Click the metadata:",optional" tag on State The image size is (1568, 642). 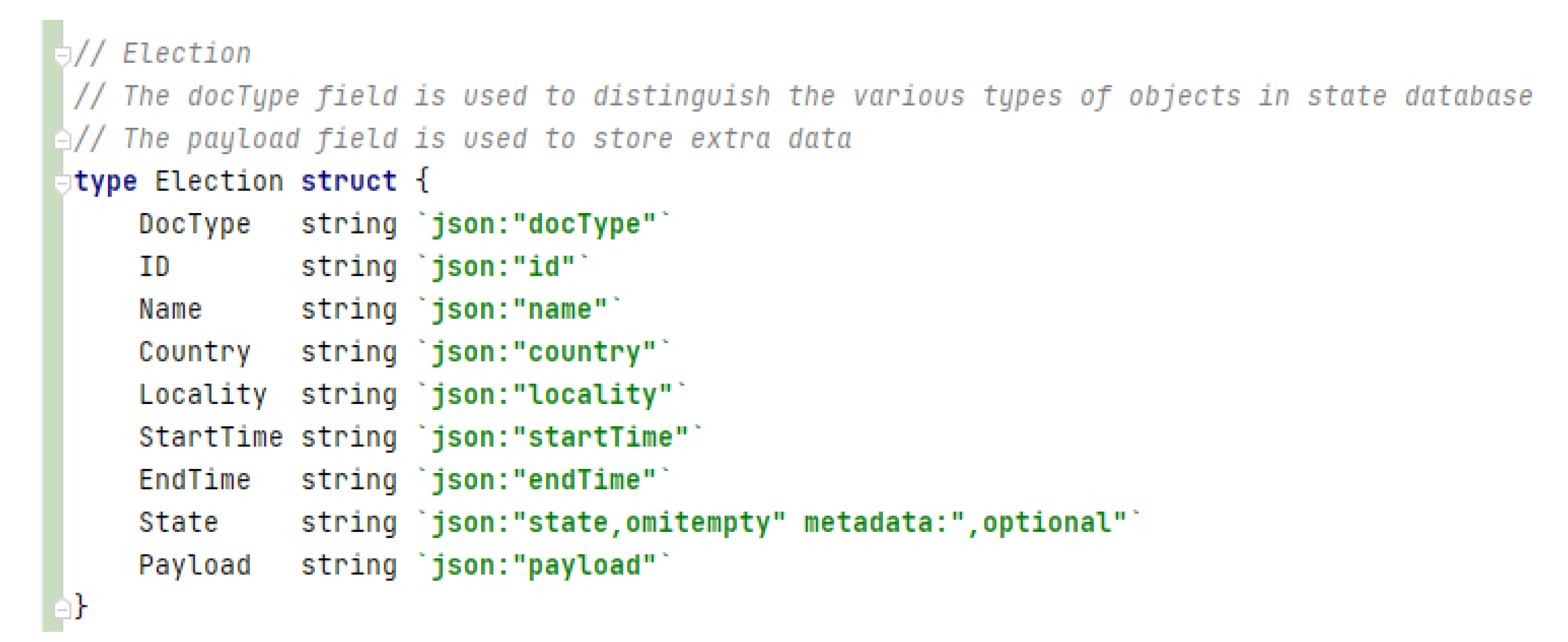click(965, 523)
